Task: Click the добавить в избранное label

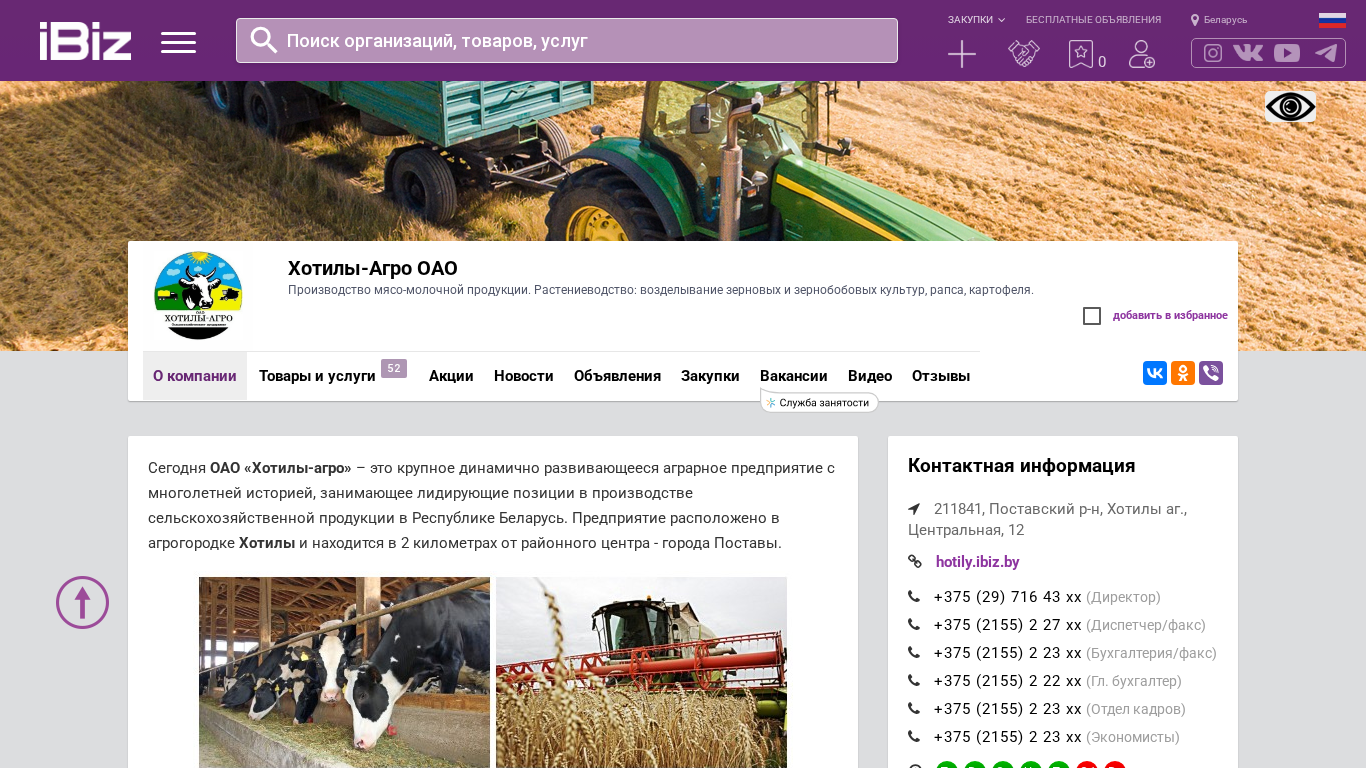Action: 1170,316
